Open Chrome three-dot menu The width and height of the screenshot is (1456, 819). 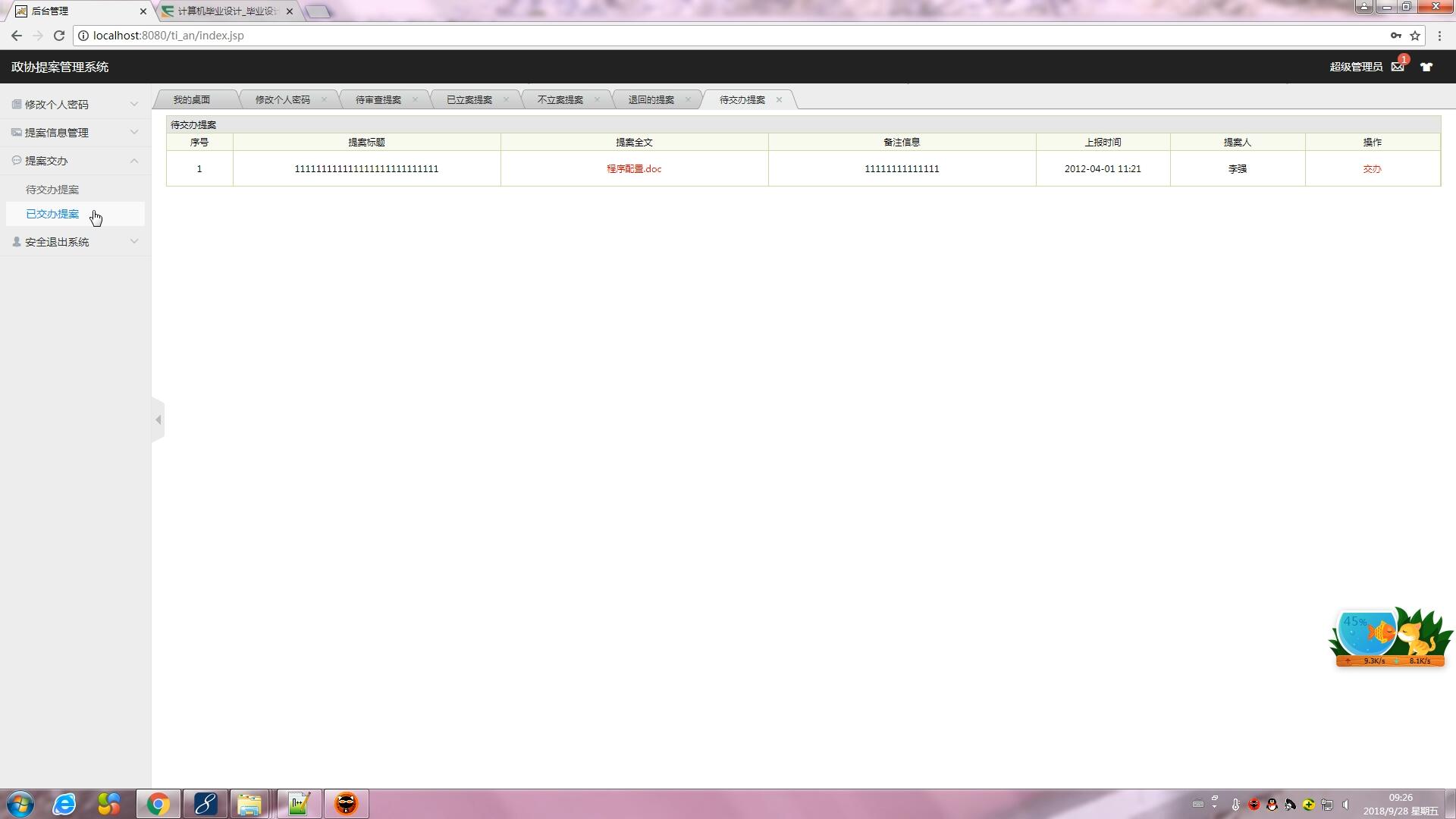[1439, 36]
